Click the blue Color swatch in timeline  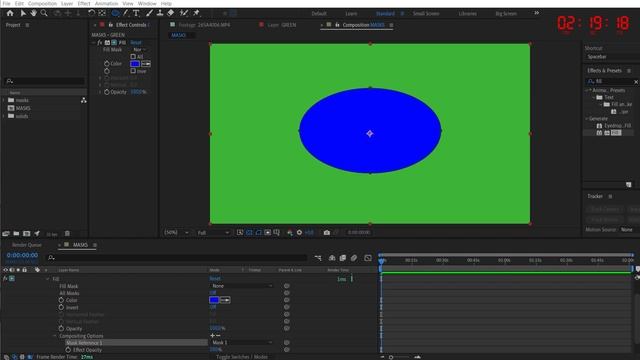(214, 300)
